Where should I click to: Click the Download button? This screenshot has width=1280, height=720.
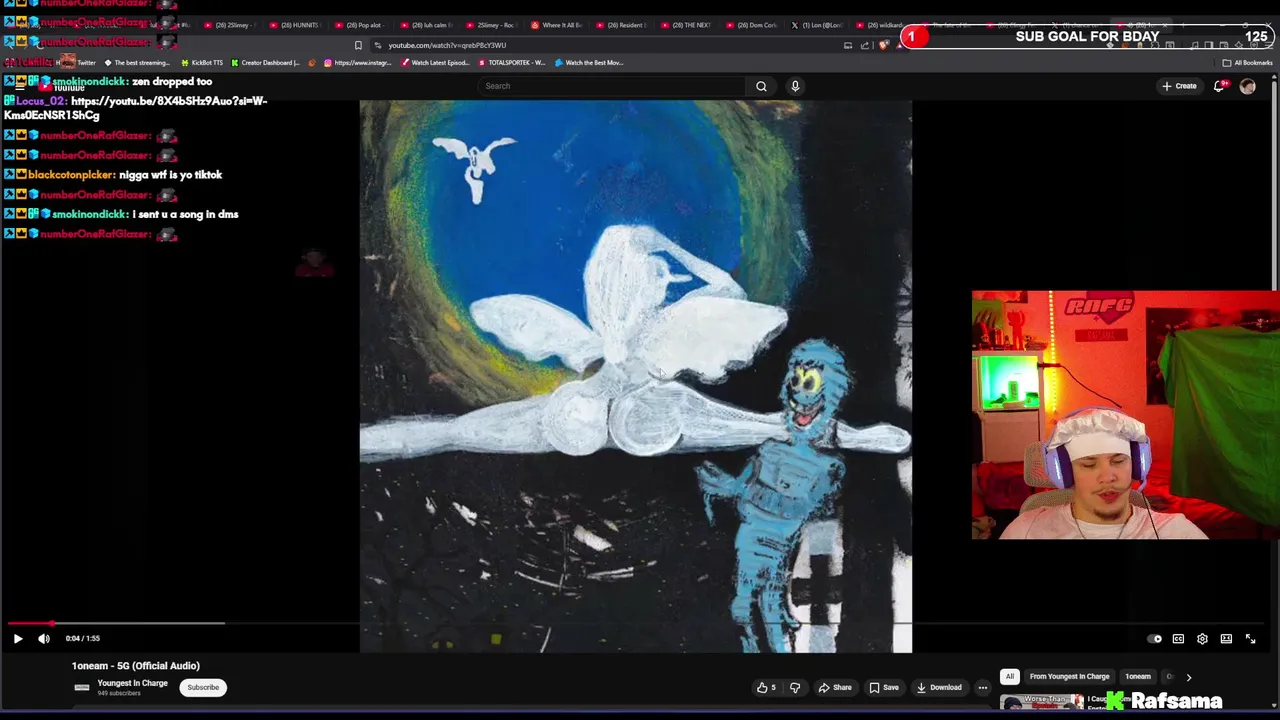click(939, 687)
